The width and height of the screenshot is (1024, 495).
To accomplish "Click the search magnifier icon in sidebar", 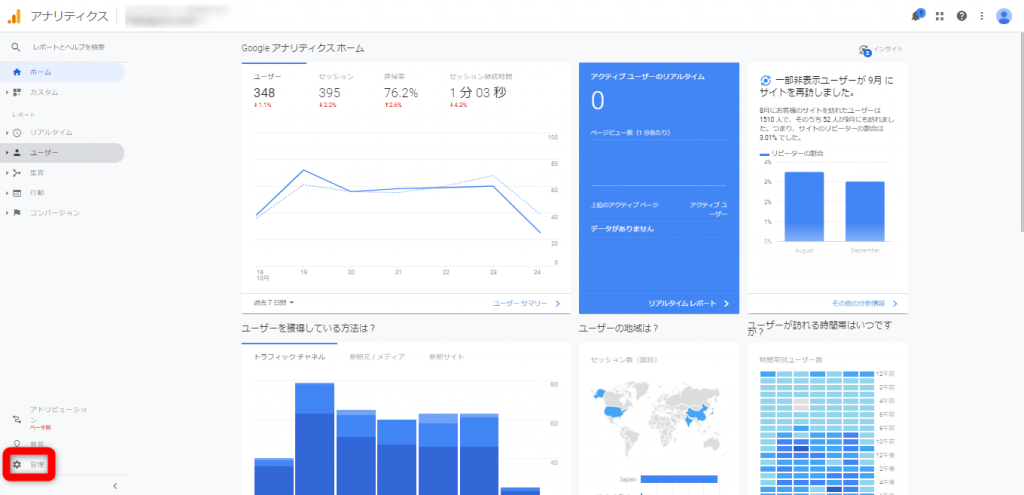I will tap(16, 47).
